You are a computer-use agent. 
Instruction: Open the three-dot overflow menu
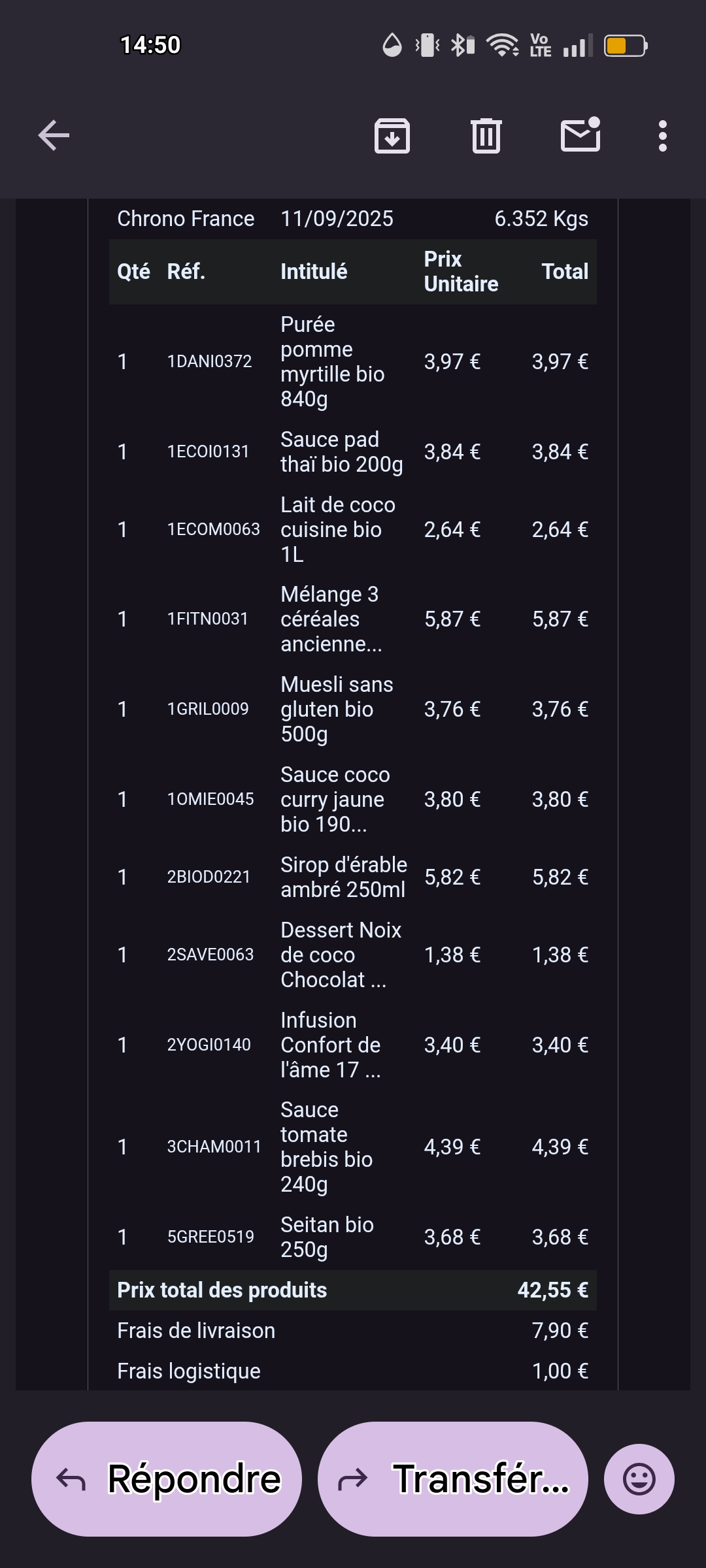click(x=663, y=136)
